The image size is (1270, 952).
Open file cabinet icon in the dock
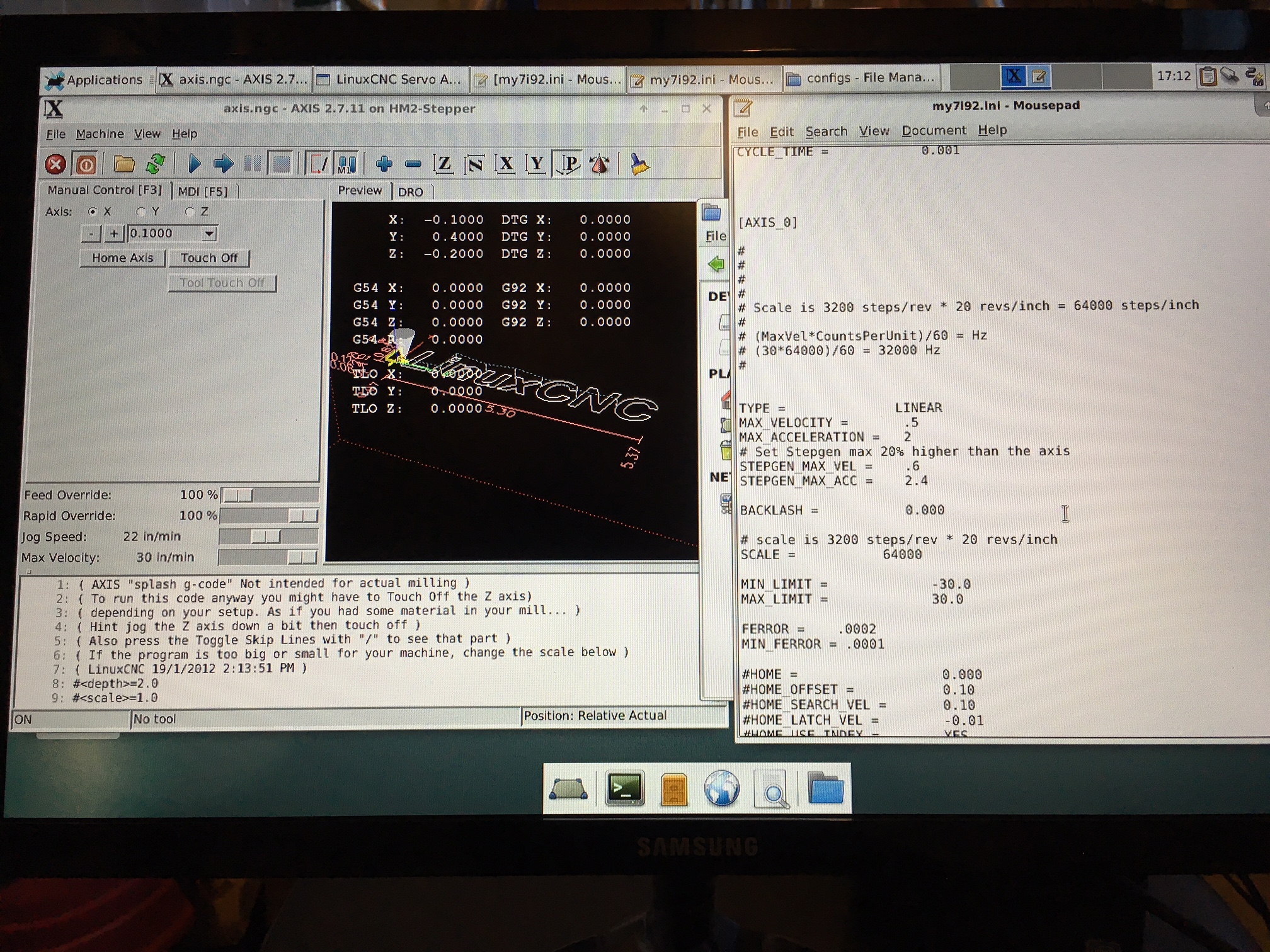[673, 789]
